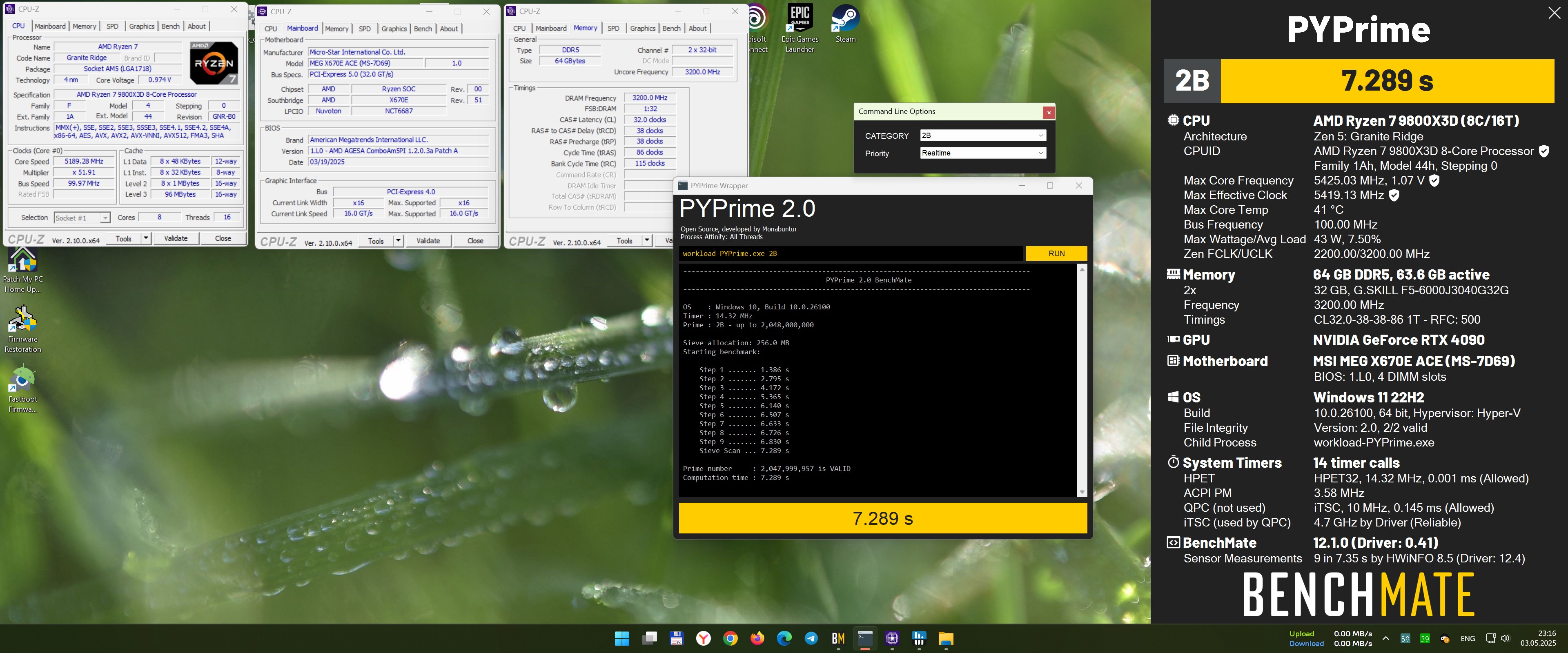Open the Epic Games Launcher desktop icon
The height and width of the screenshot is (653, 1568).
tap(800, 29)
